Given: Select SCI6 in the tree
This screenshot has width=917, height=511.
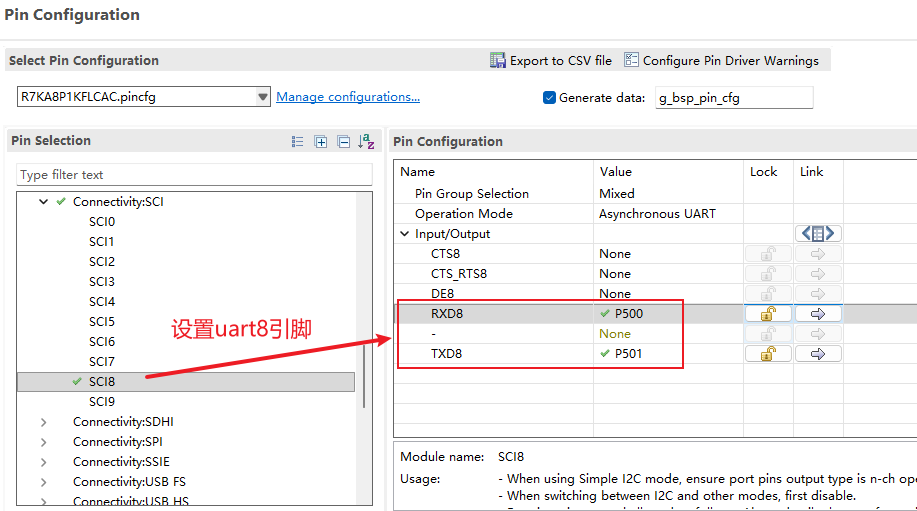Looking at the screenshot, I should pyautogui.click(x=102, y=341).
